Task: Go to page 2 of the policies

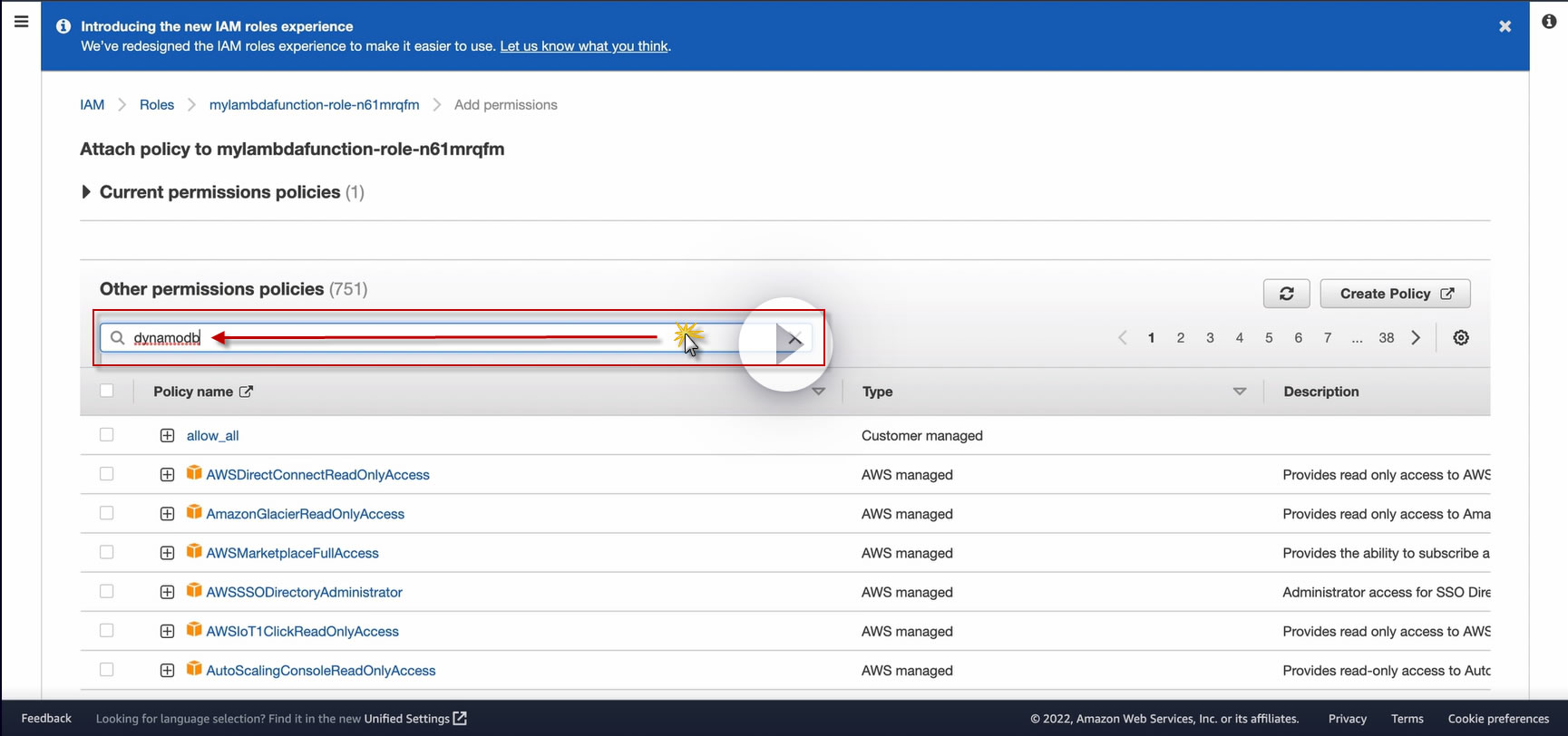Action: [1181, 338]
